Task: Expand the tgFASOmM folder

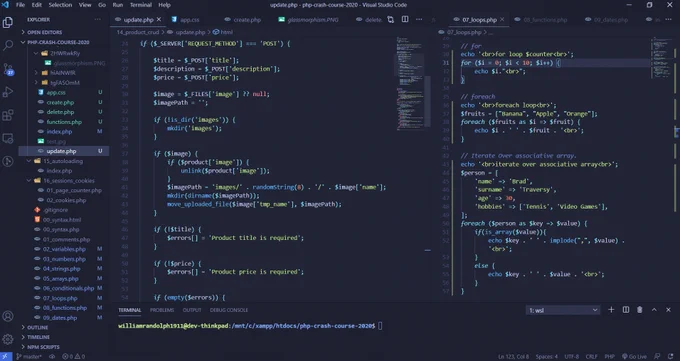Action: tap(63, 82)
